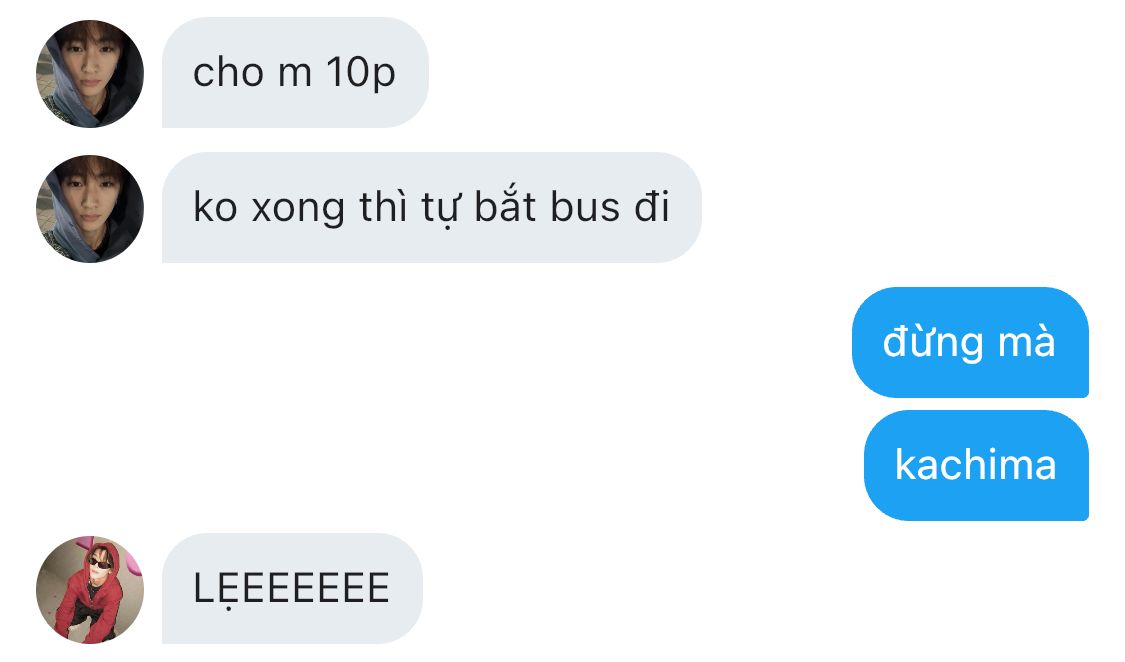Click the word "thì" in the second message
Viewport: 1125px width, 662px height.
[382, 207]
